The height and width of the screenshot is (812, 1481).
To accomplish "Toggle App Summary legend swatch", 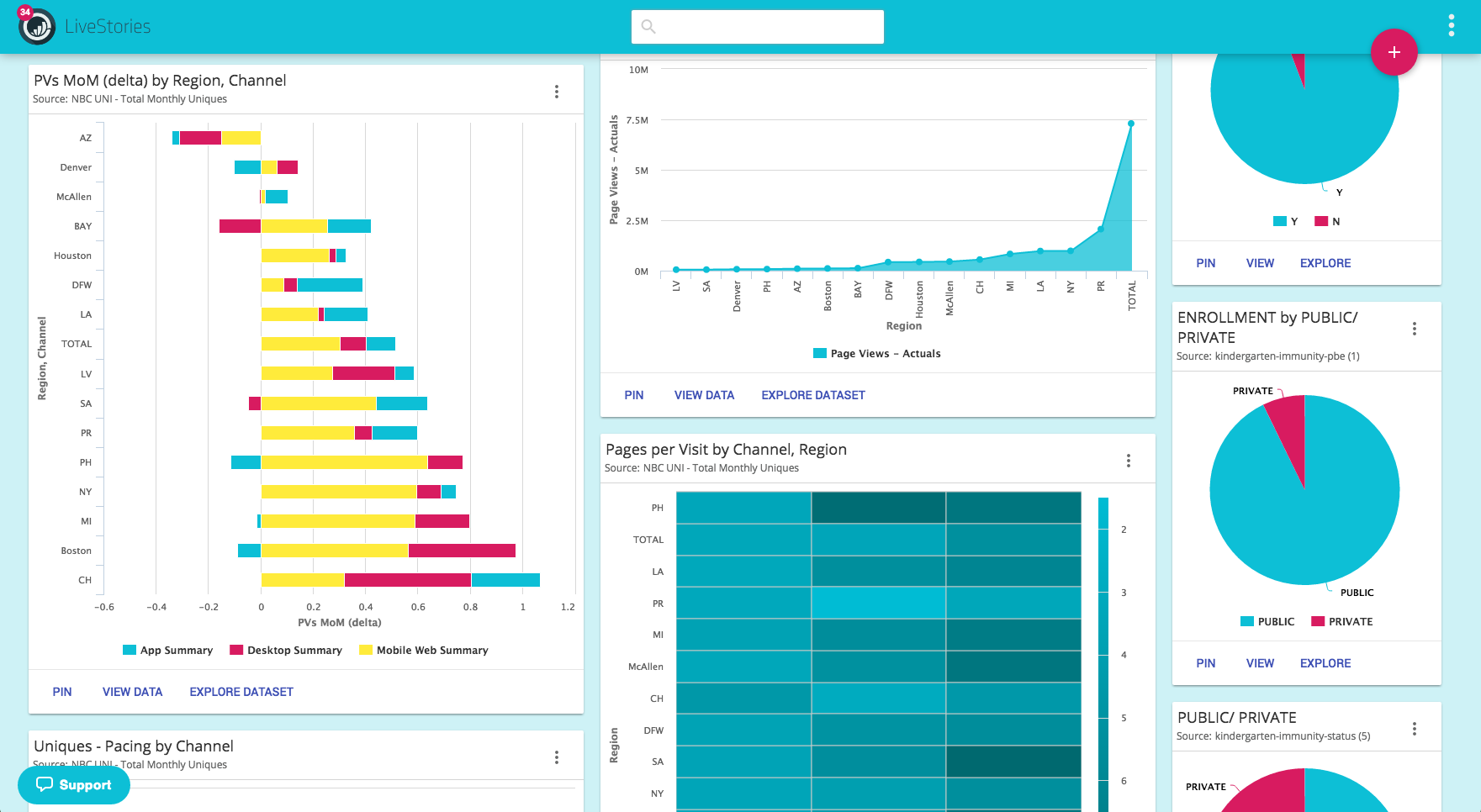I will point(130,650).
